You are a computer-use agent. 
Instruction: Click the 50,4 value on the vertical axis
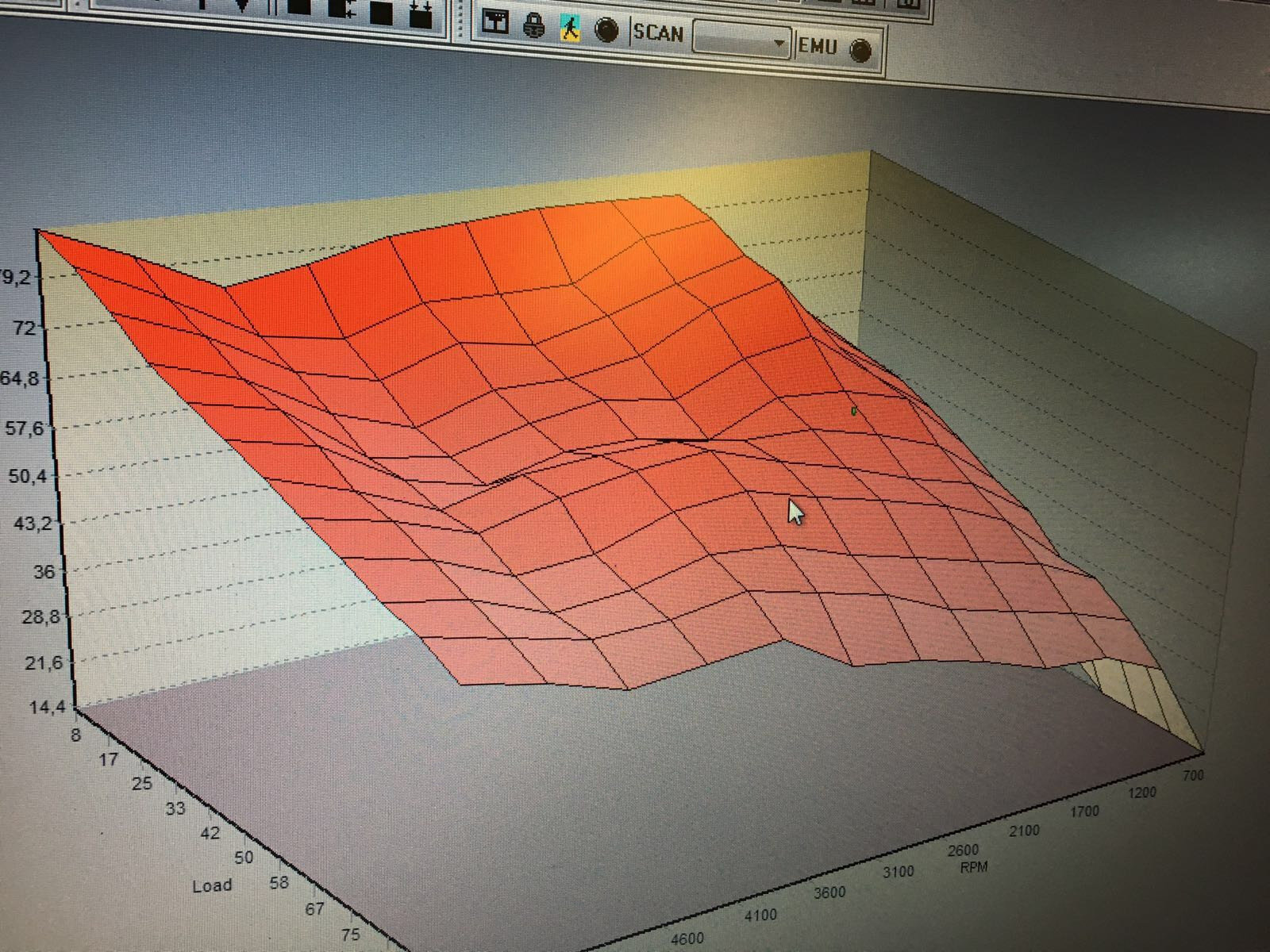[26, 476]
